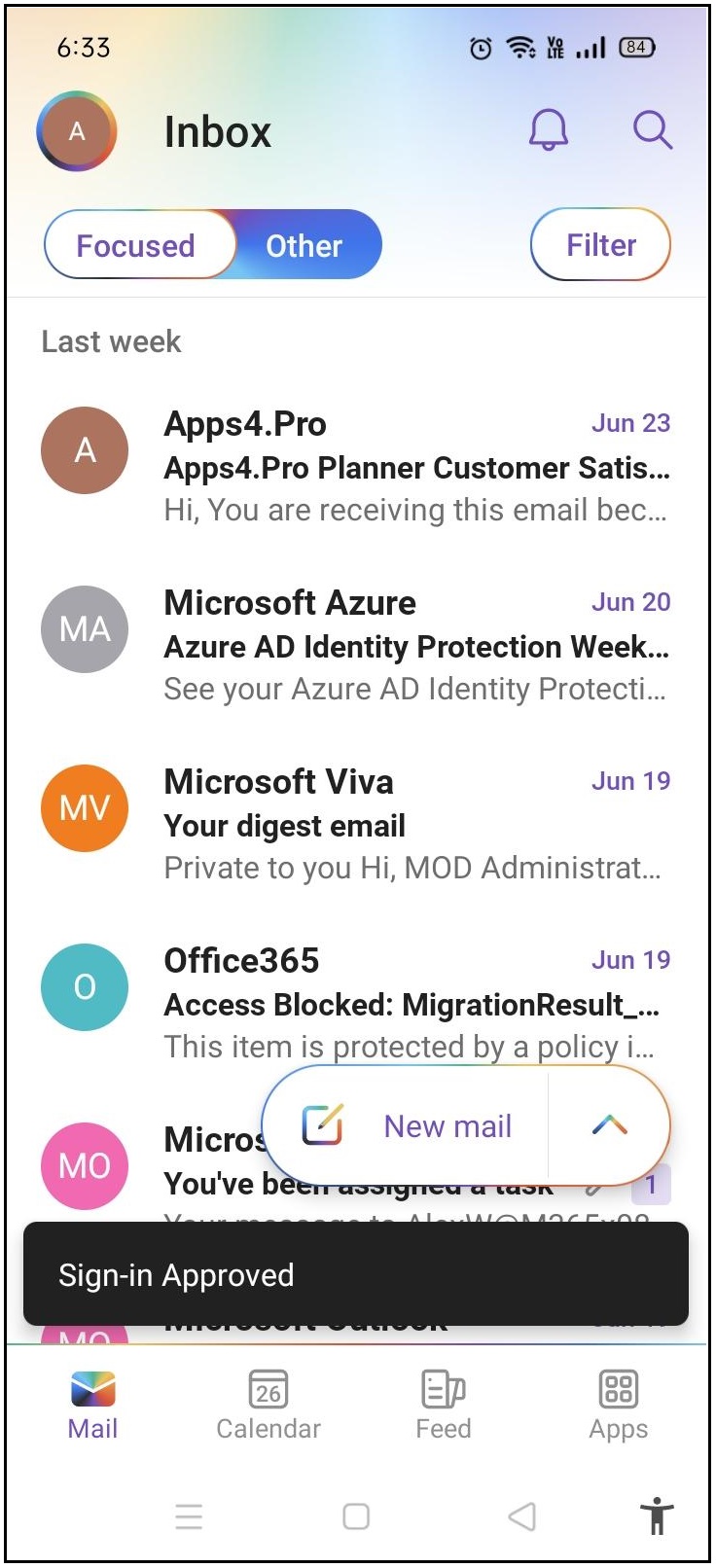
Task: Tap the search magnifier icon
Action: [x=652, y=129]
